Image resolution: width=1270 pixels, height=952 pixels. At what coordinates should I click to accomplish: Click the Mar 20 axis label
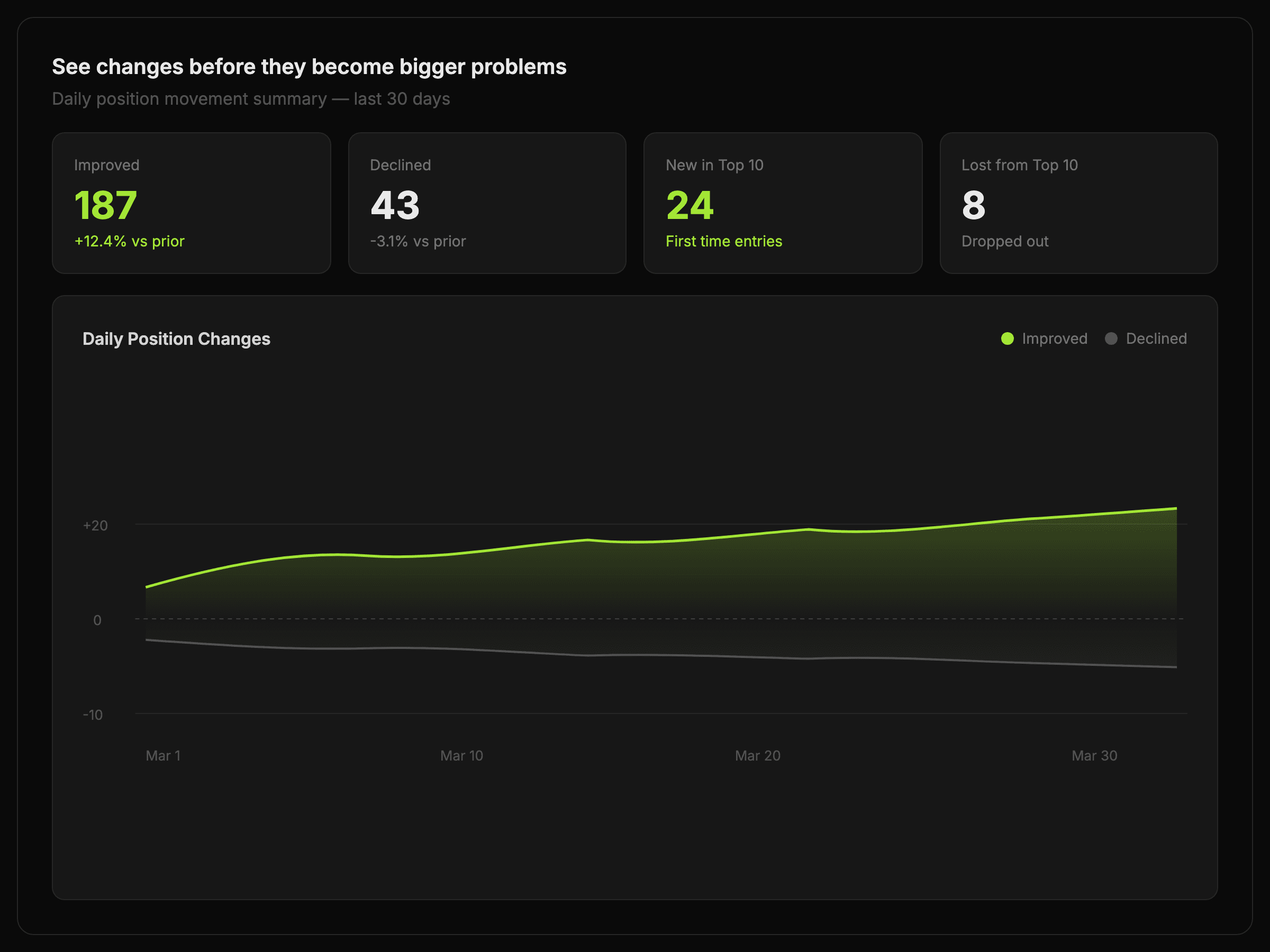point(757,756)
